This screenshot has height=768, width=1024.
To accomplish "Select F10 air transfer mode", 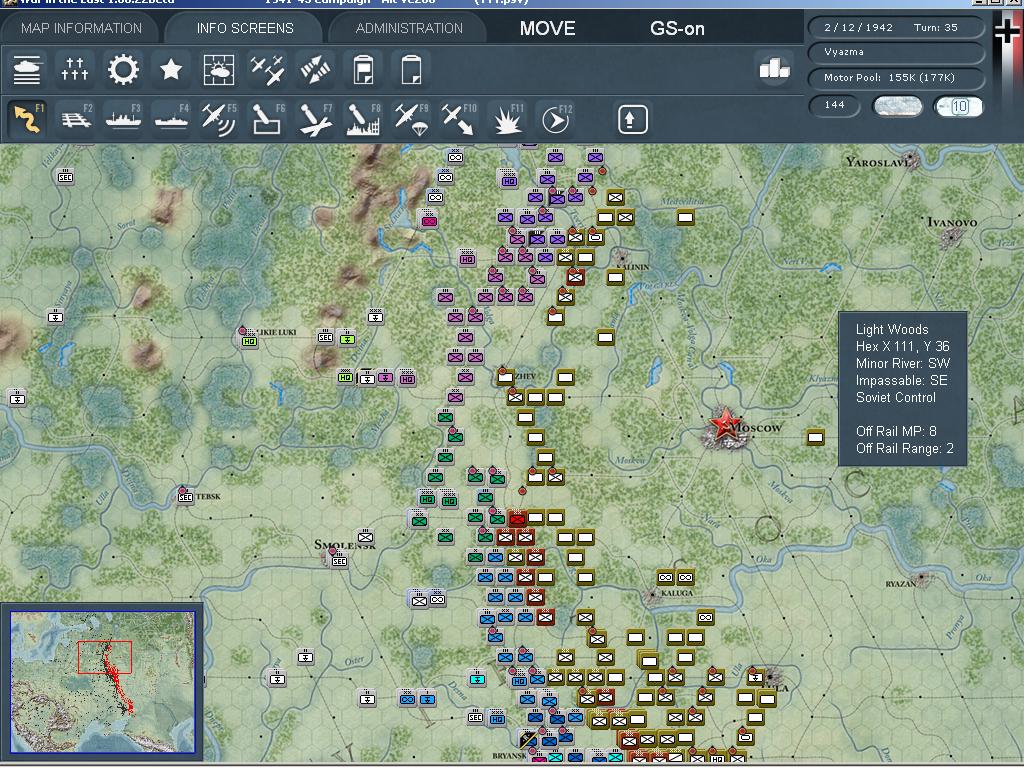I will pos(459,119).
